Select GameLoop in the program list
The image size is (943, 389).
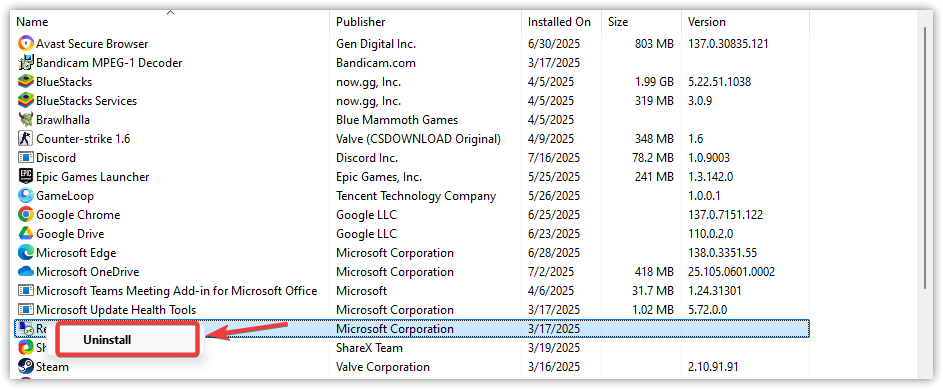(x=65, y=196)
